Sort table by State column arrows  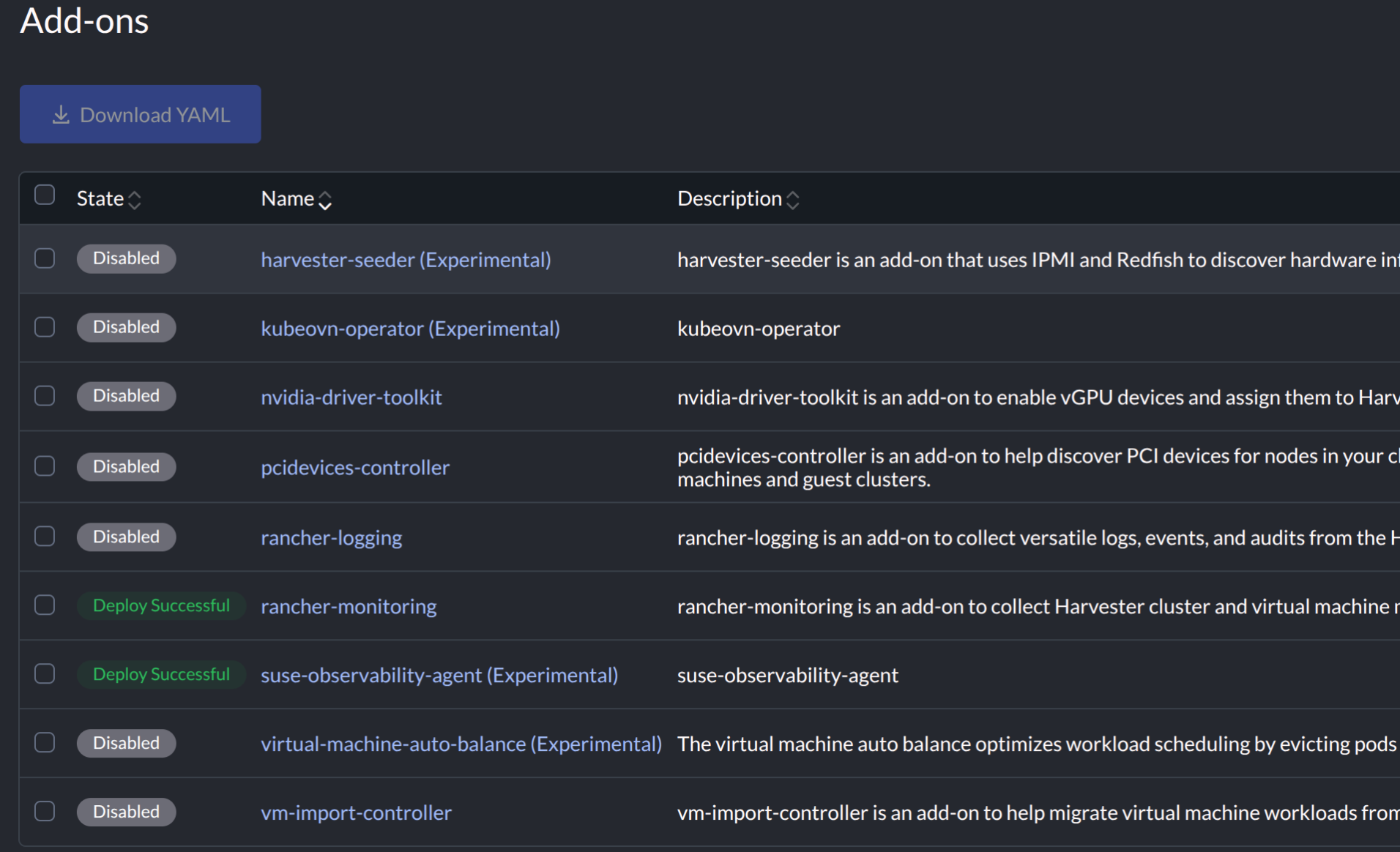coord(134,200)
